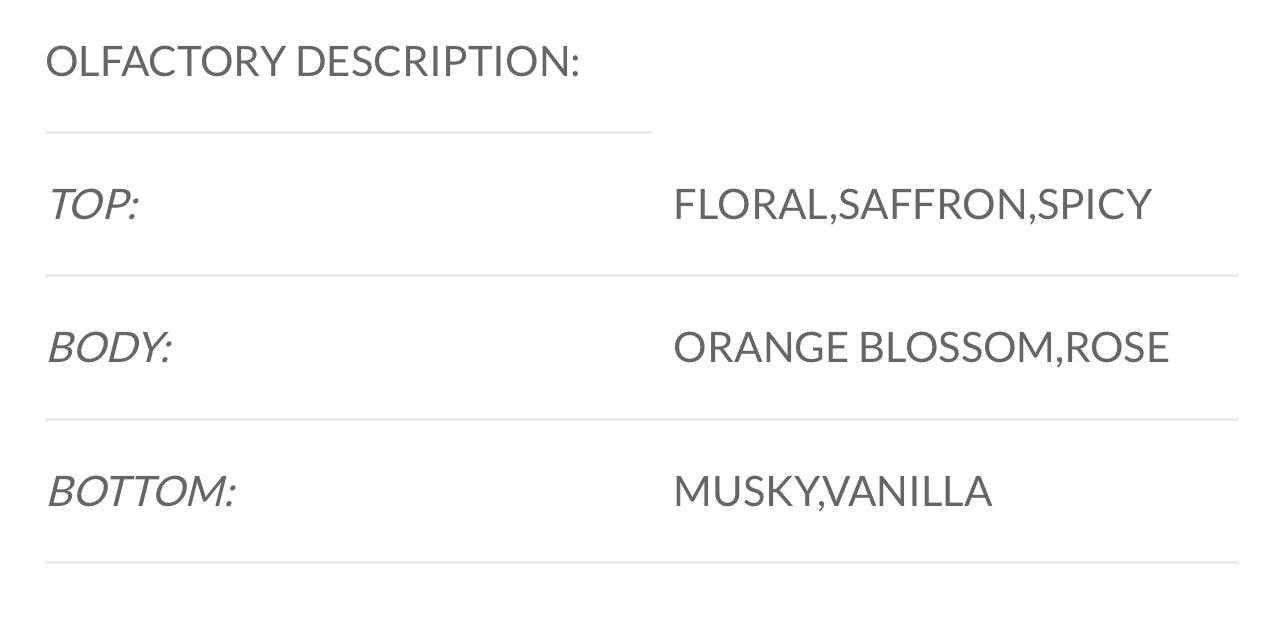Screen dimensions: 1284x626
Task: Click the word ORANGE in body notes
Action: [760, 347]
